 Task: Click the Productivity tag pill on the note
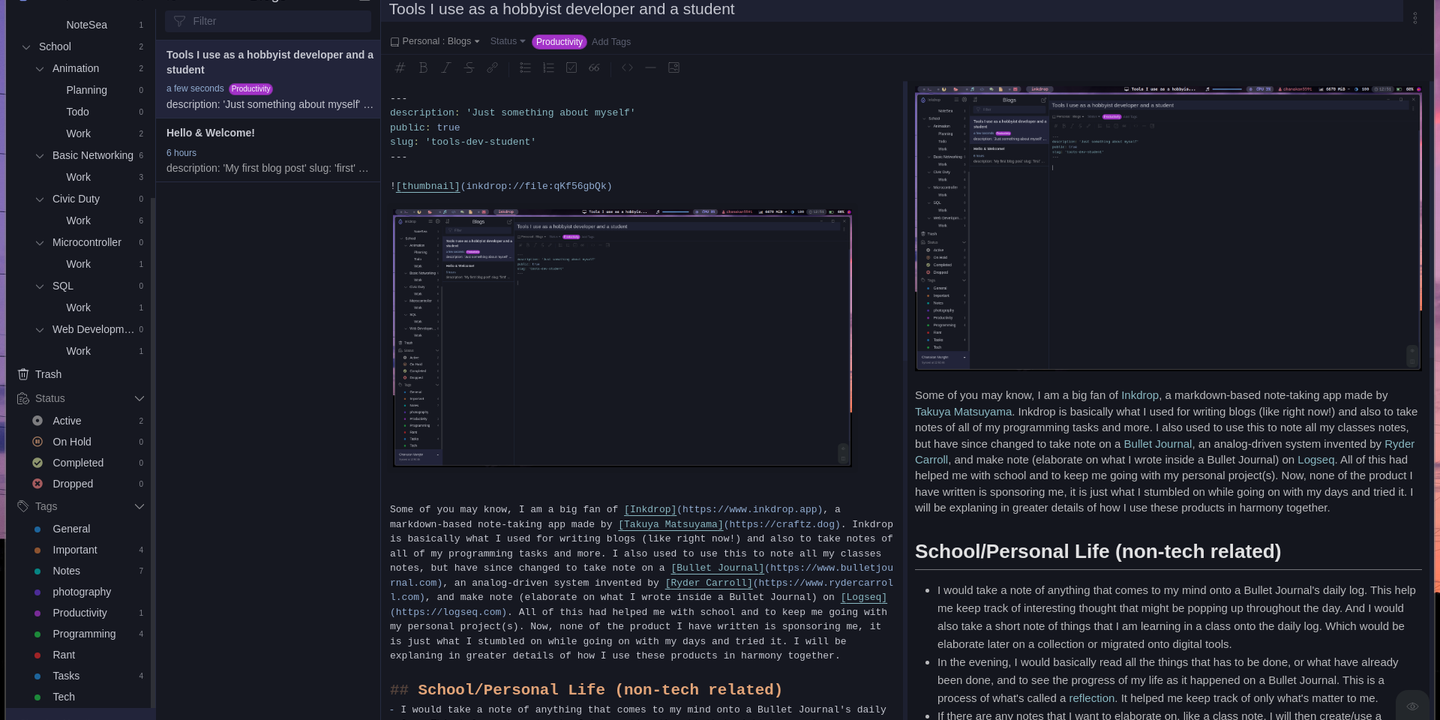coord(559,42)
